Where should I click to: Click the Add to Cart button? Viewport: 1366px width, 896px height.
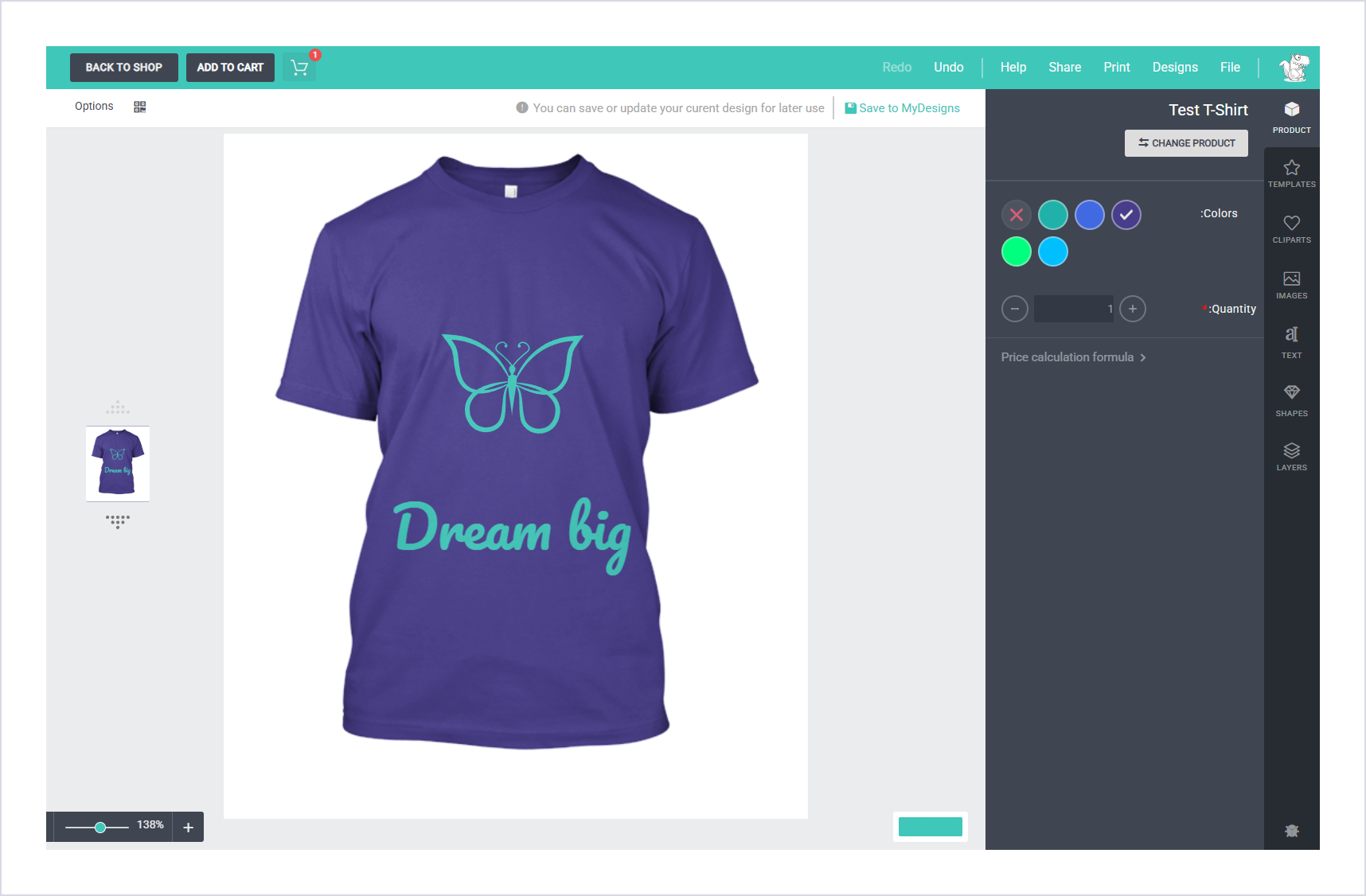tap(230, 68)
